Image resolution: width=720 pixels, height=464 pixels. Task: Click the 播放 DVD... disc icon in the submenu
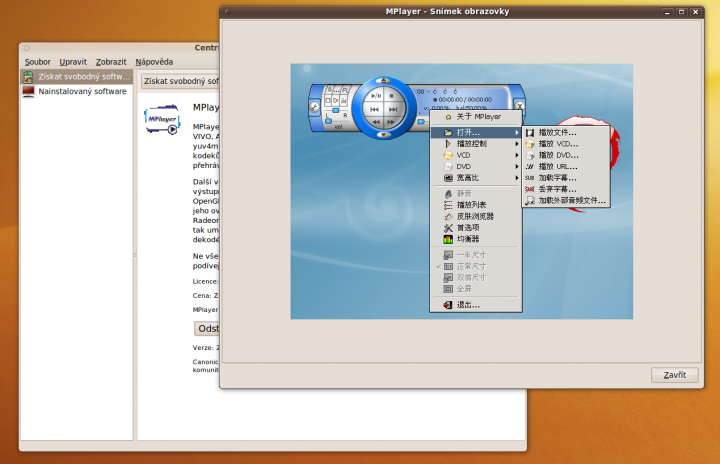click(530, 155)
